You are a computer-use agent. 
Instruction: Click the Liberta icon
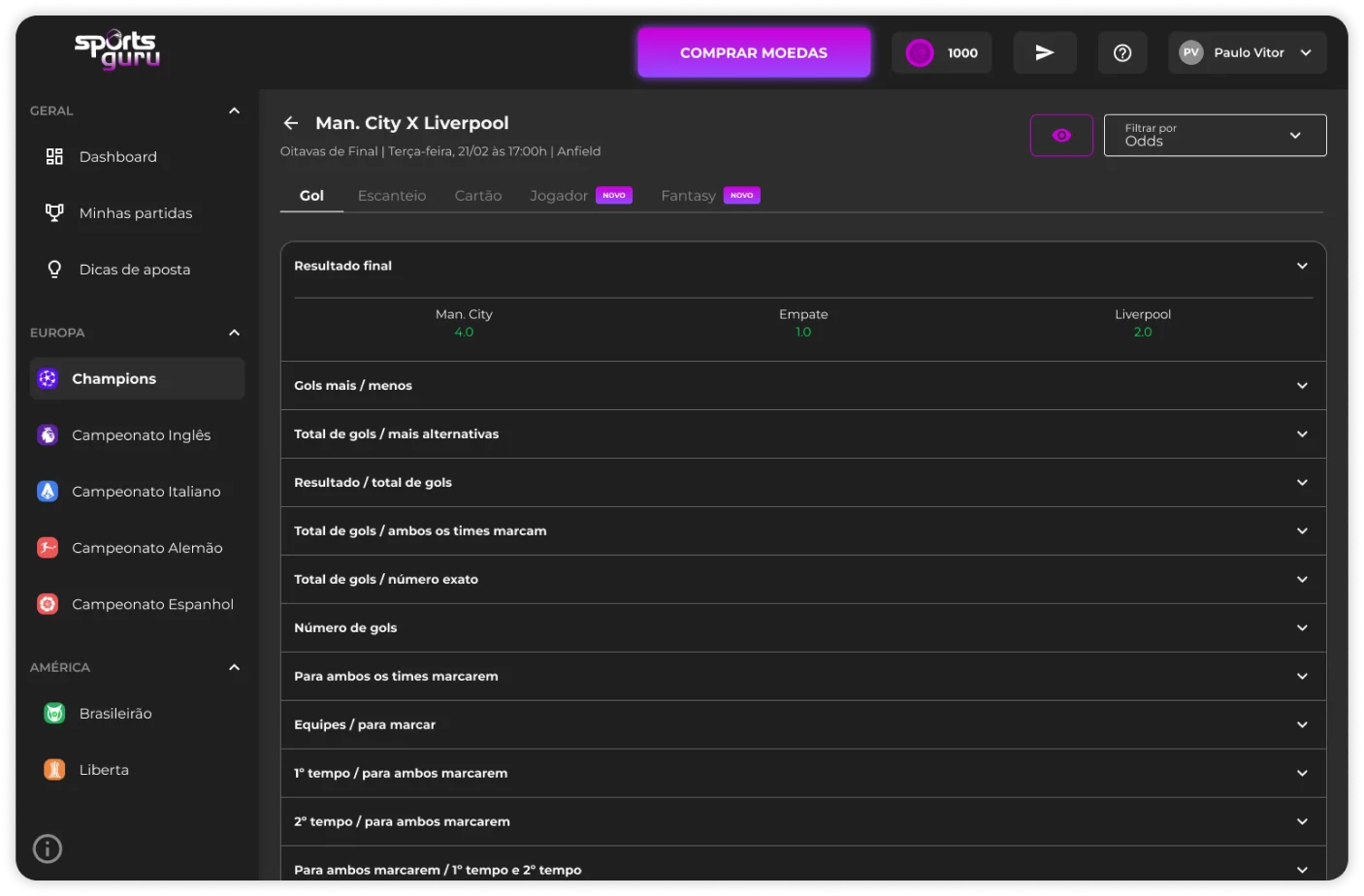point(54,770)
